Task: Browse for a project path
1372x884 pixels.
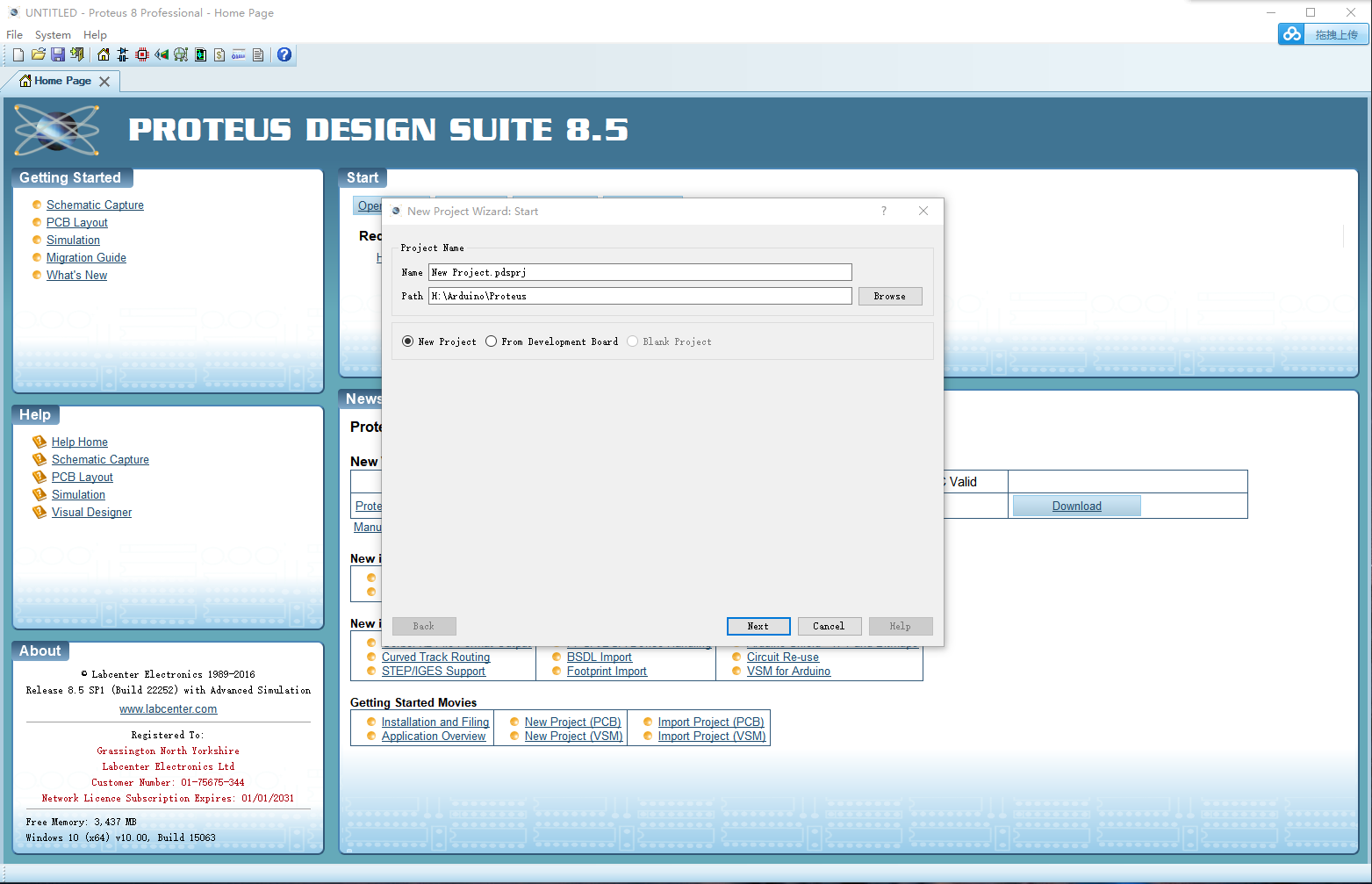Action: click(x=889, y=296)
